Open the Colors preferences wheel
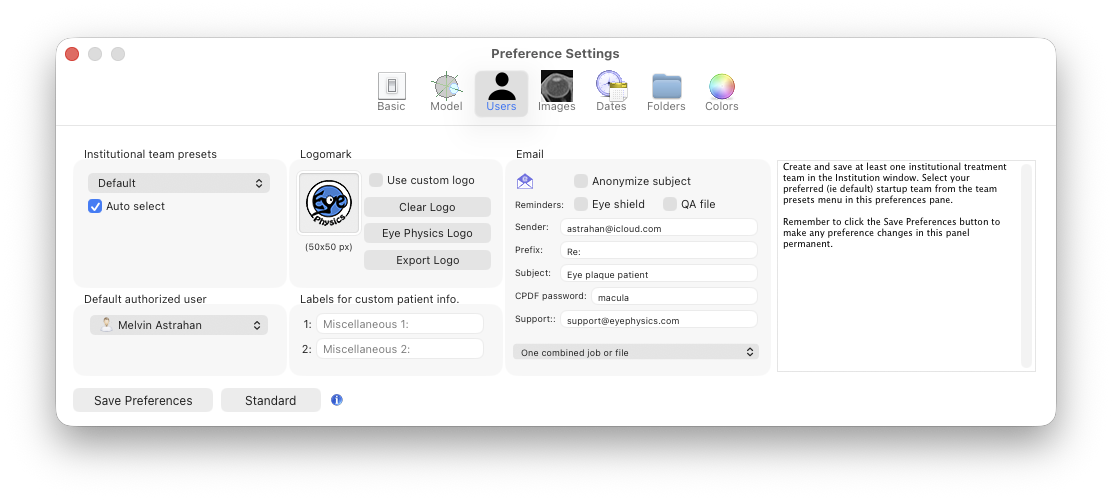Screen dimensions: 1112x500 pyautogui.click(x=721, y=91)
